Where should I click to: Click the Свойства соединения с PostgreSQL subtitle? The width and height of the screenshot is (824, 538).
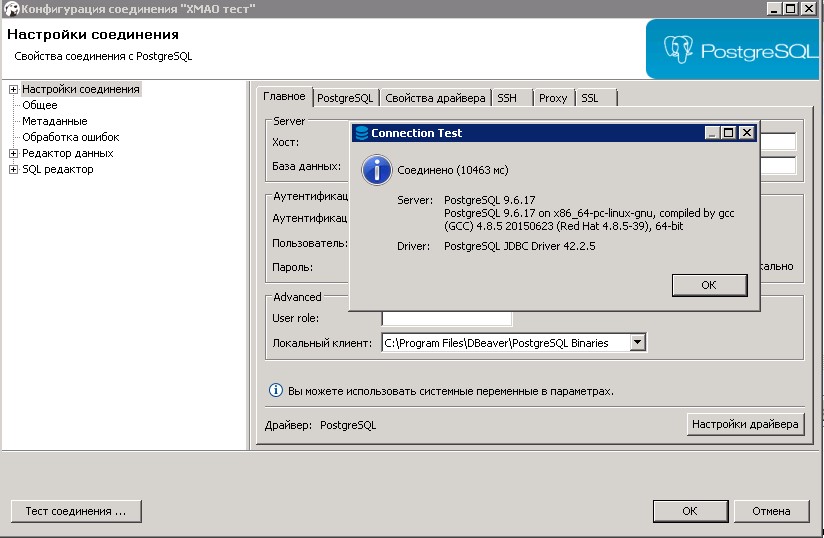pyautogui.click(x=103, y=56)
